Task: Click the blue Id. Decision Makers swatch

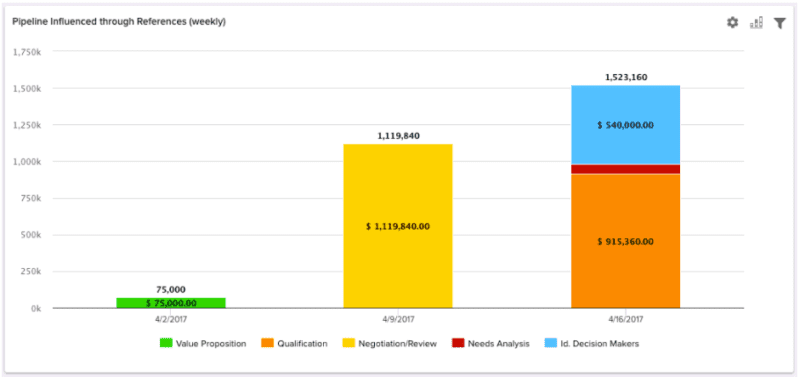Action: [x=550, y=343]
